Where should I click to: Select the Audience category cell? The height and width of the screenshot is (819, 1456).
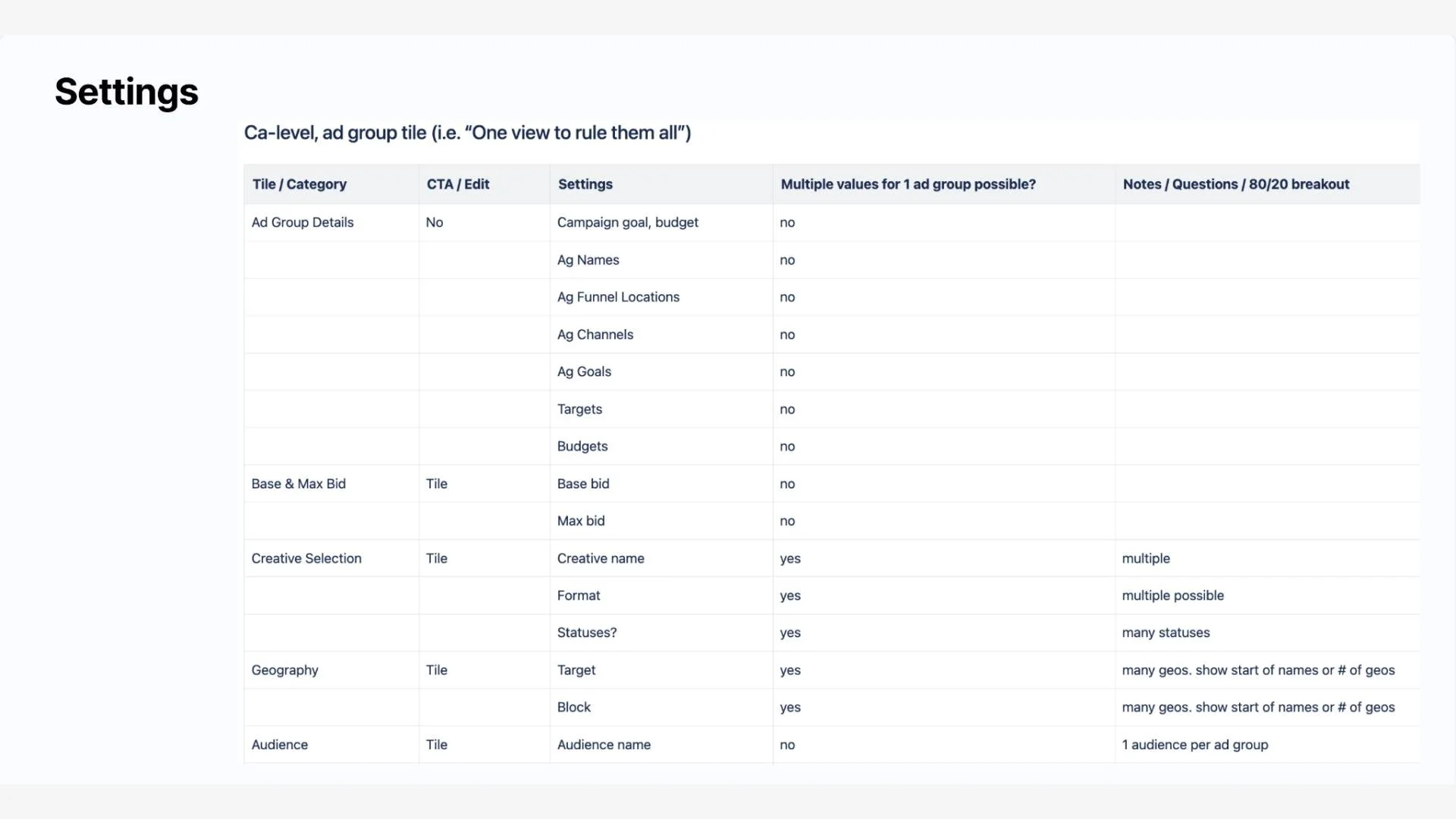[x=280, y=745]
